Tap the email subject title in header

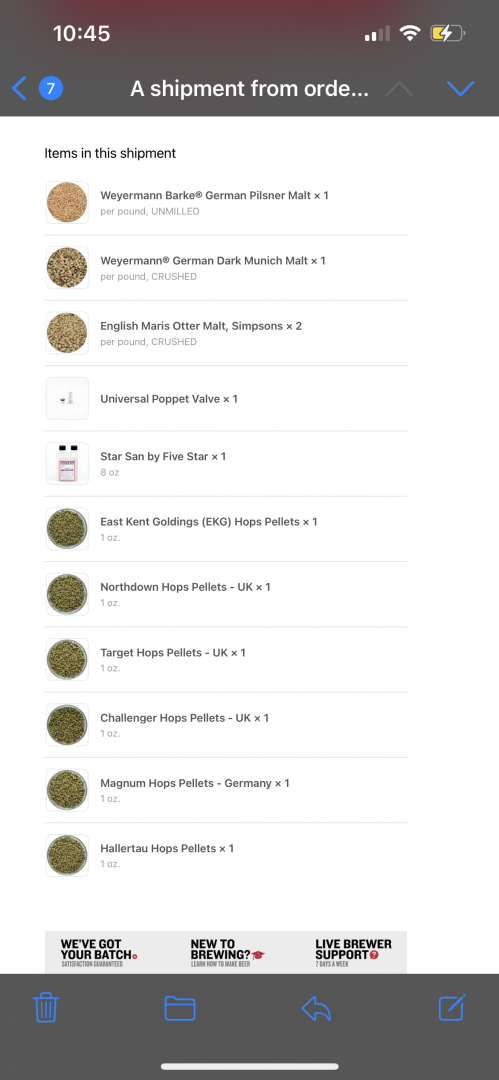coord(249,88)
